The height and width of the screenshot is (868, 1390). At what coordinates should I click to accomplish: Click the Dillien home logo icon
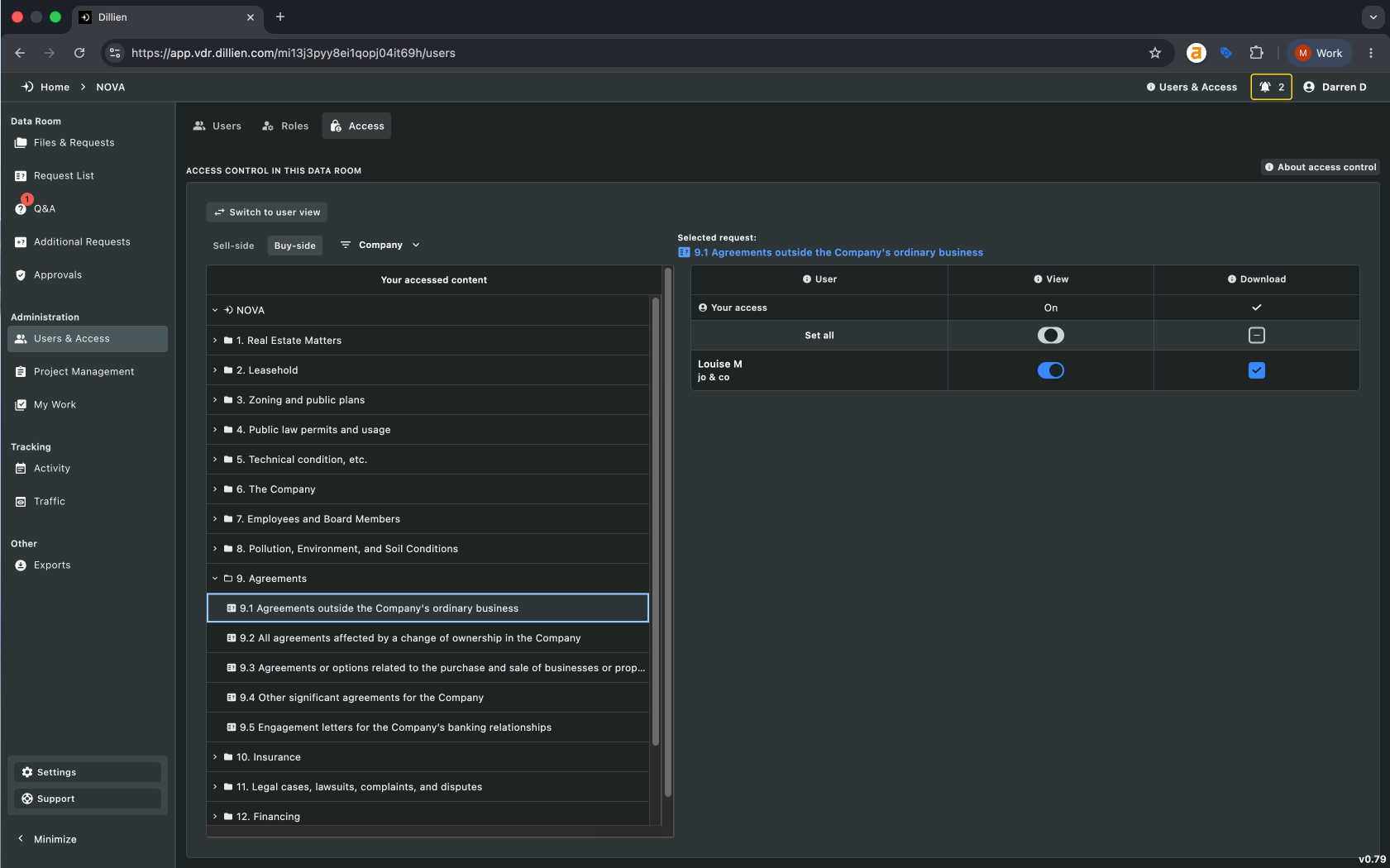(x=27, y=87)
